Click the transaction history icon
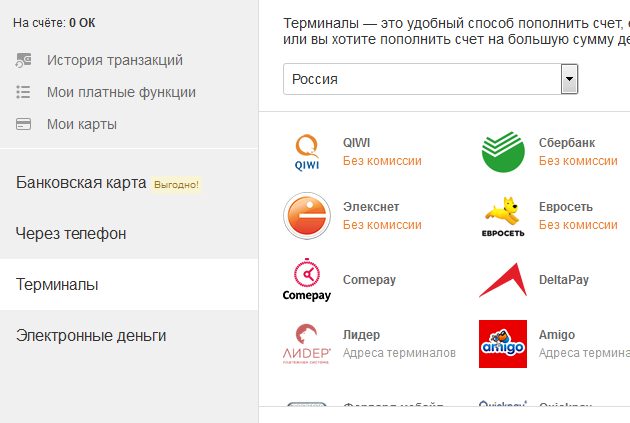630x423 pixels. point(23,60)
